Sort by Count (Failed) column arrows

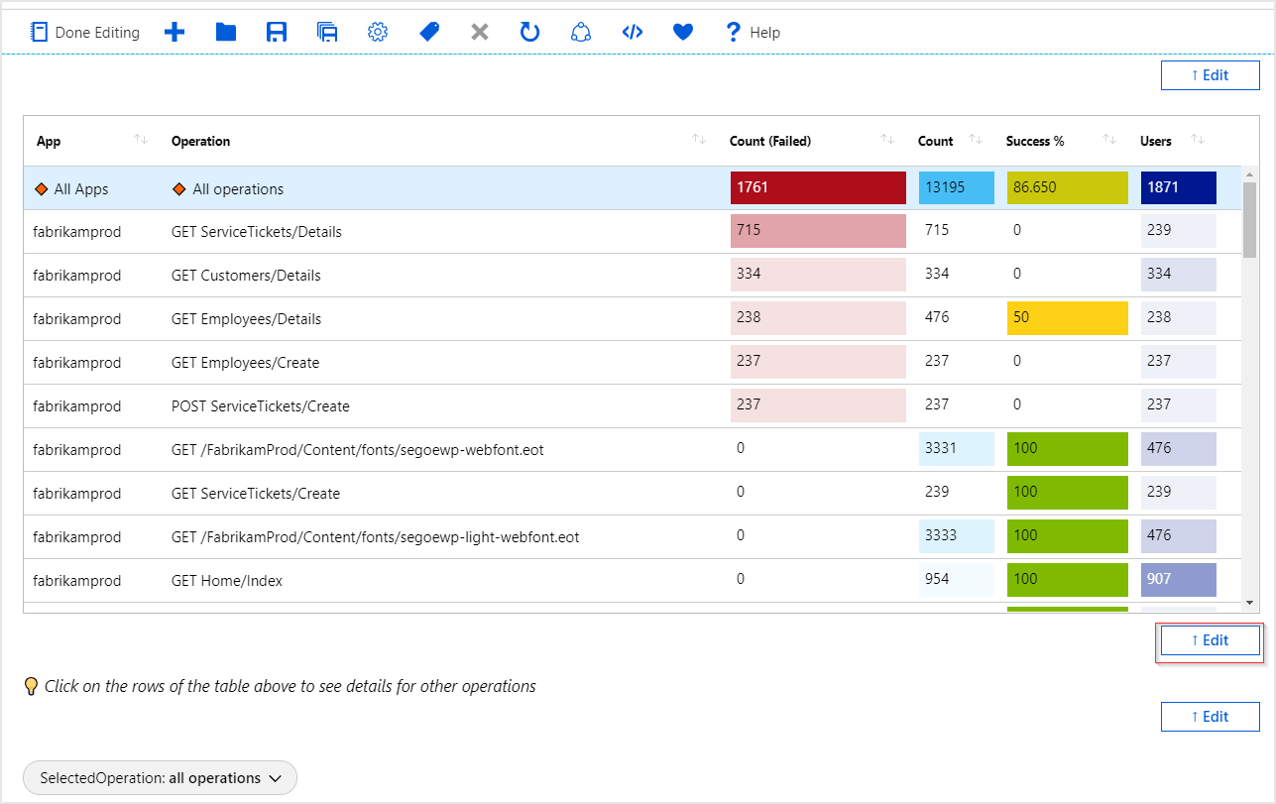(x=887, y=140)
